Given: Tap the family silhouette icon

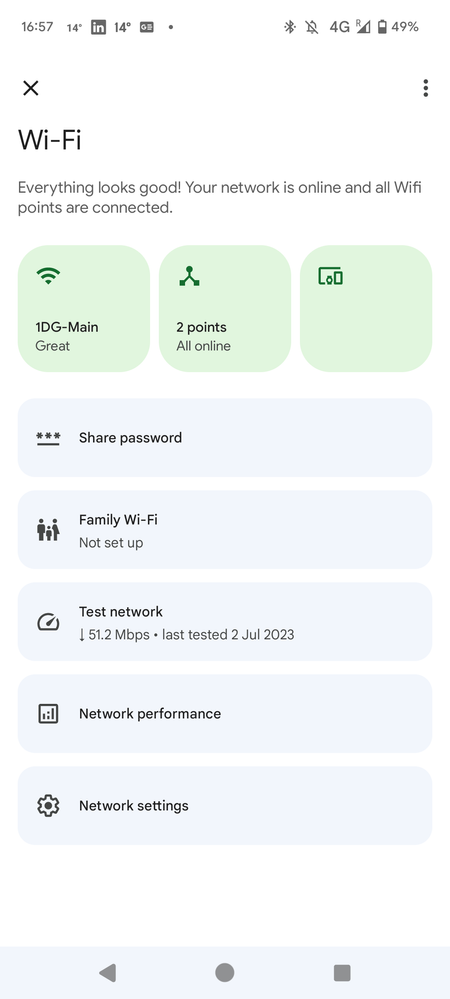Looking at the screenshot, I should click(48, 529).
